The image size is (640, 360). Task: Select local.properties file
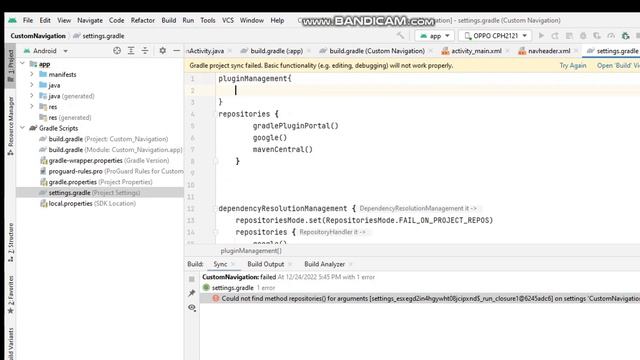tap(88, 203)
